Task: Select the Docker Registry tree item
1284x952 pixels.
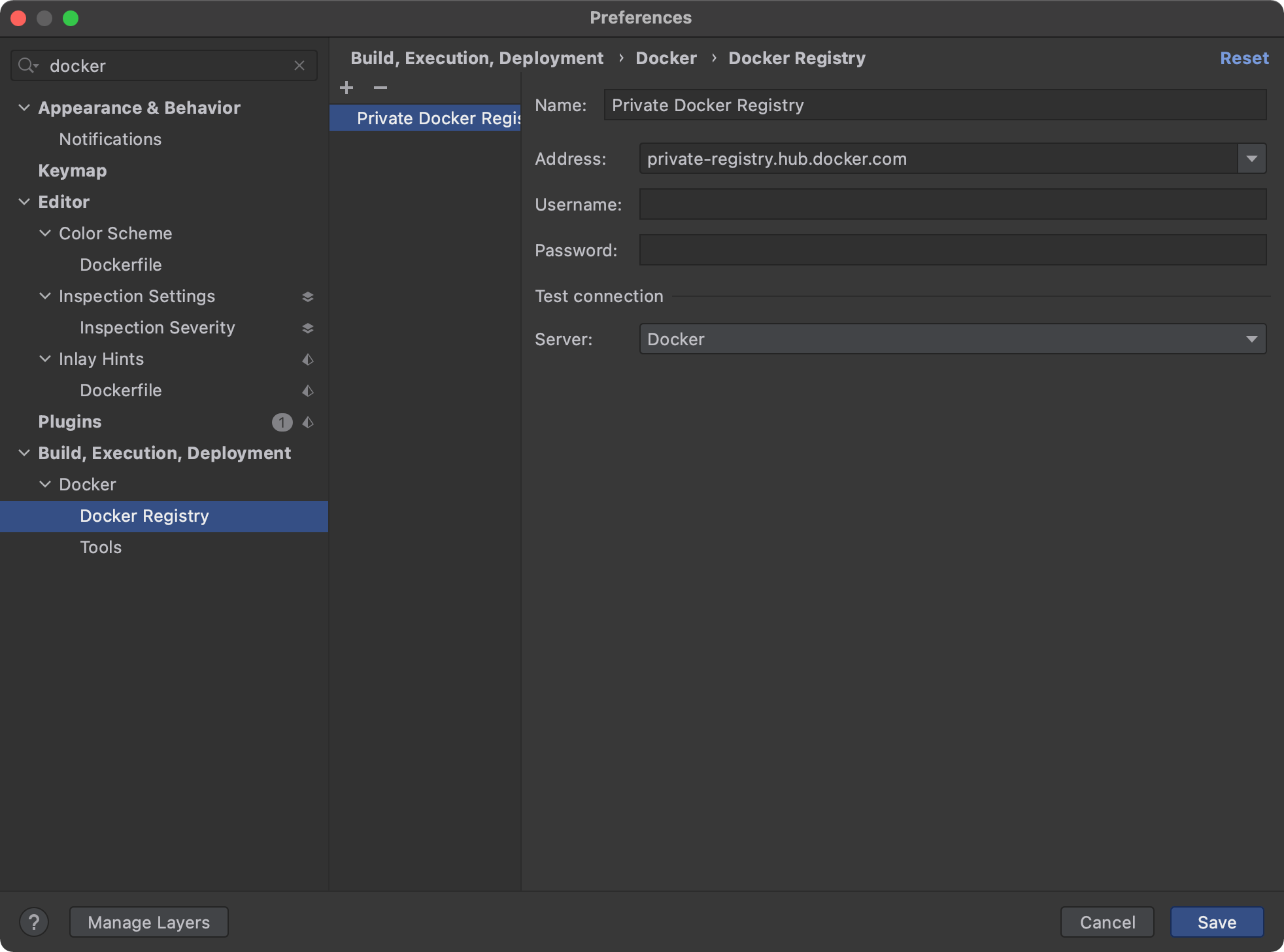Action: 144,515
